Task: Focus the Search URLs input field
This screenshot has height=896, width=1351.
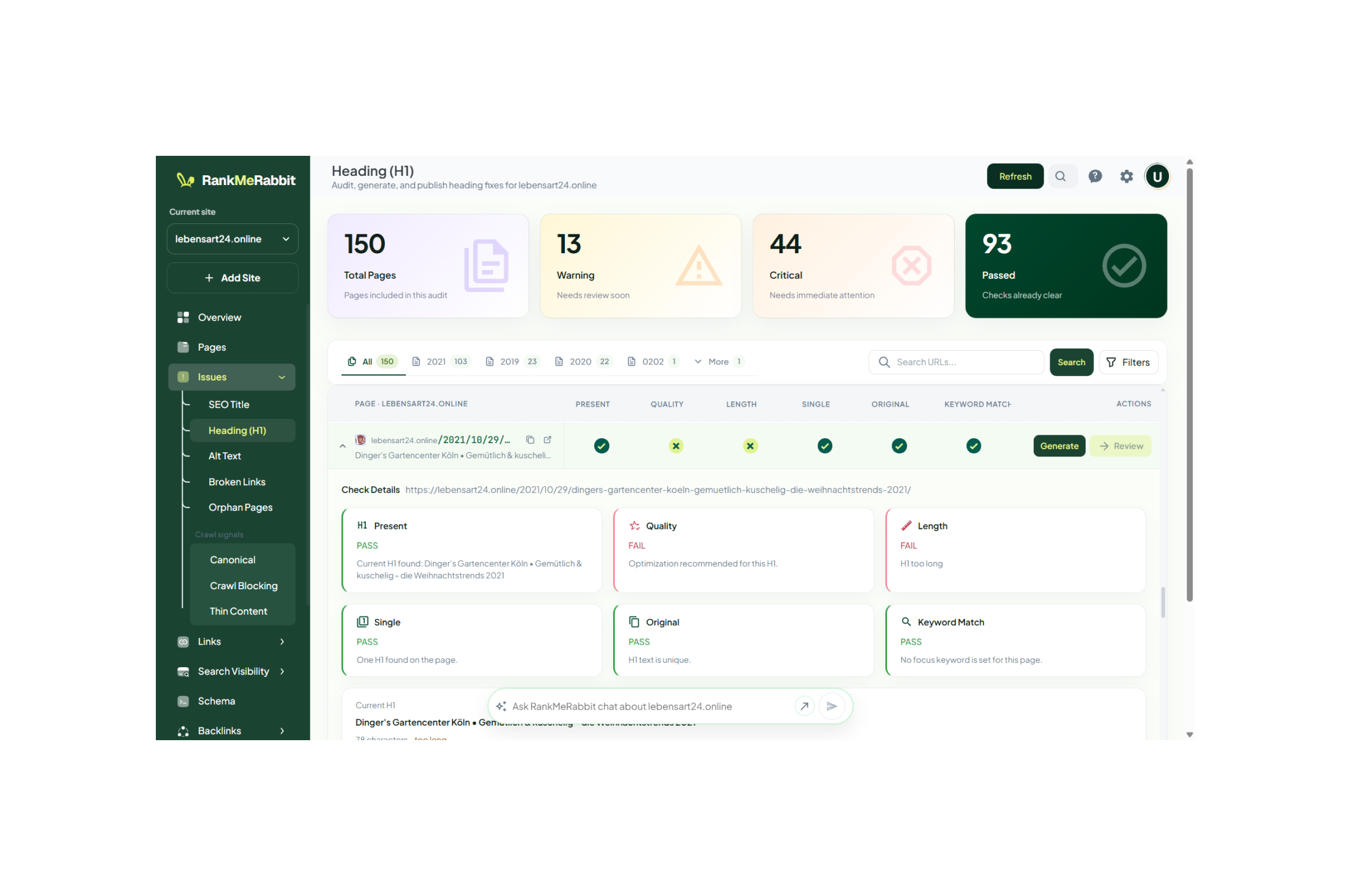Action: click(x=956, y=362)
